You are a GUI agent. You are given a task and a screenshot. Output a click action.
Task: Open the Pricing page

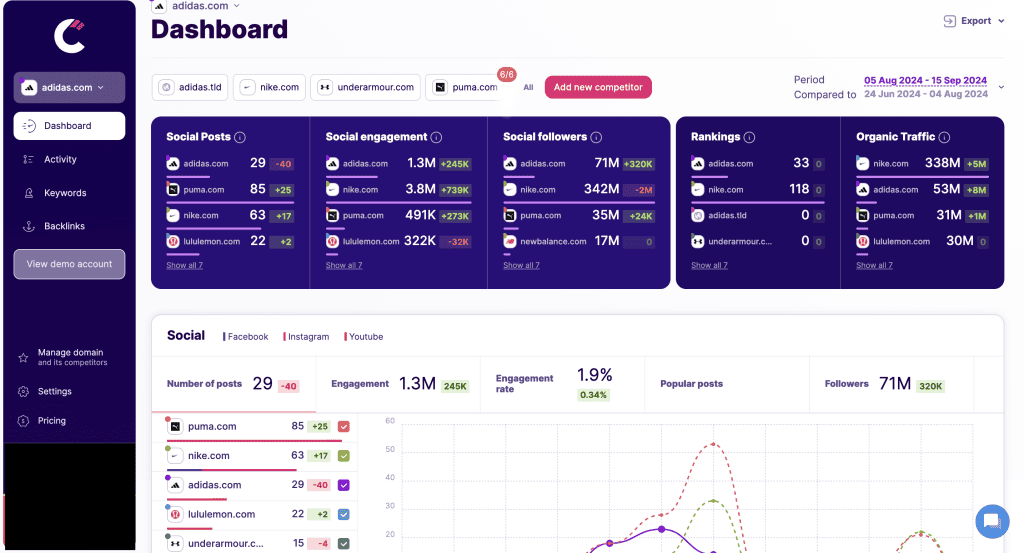pyautogui.click(x=52, y=420)
